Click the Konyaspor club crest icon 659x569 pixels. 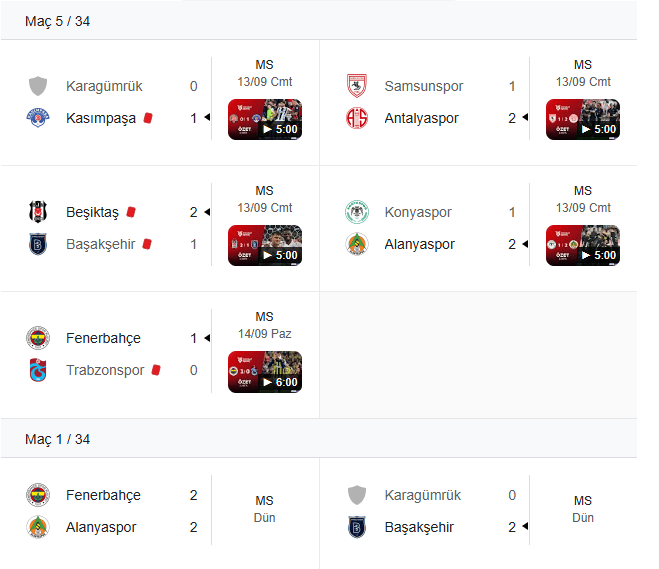pyautogui.click(x=356, y=212)
